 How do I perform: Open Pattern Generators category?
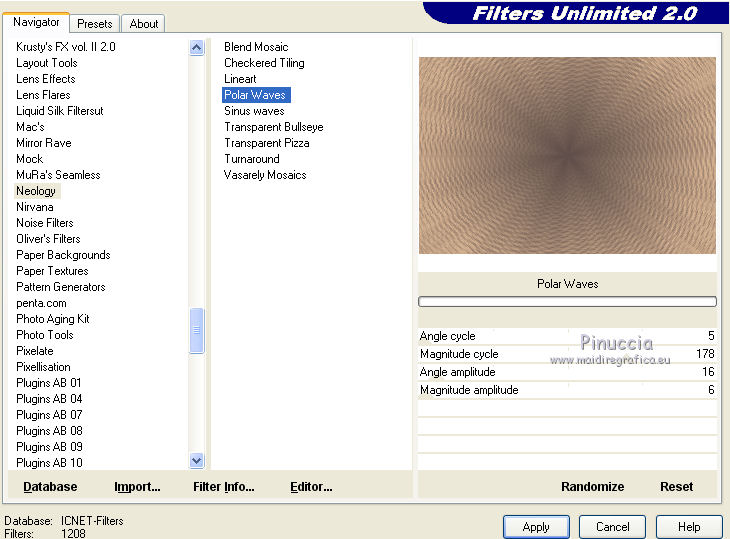click(61, 287)
